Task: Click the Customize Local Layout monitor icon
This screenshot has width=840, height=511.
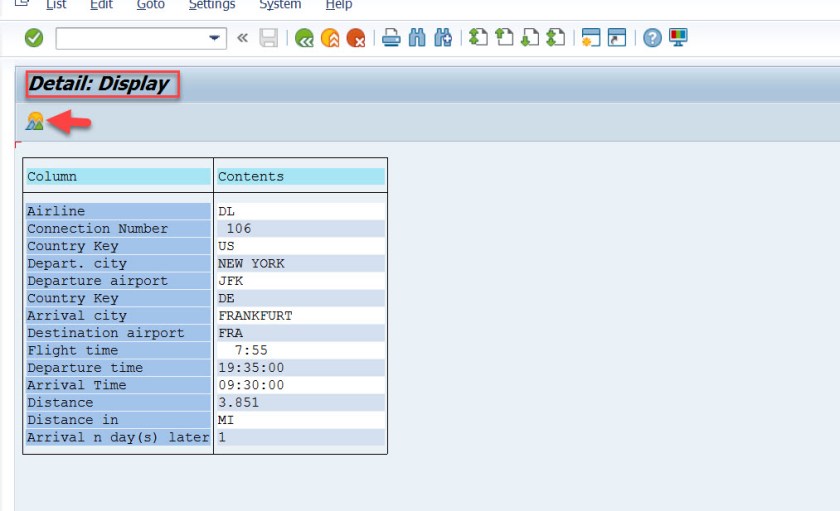Action: [678, 38]
